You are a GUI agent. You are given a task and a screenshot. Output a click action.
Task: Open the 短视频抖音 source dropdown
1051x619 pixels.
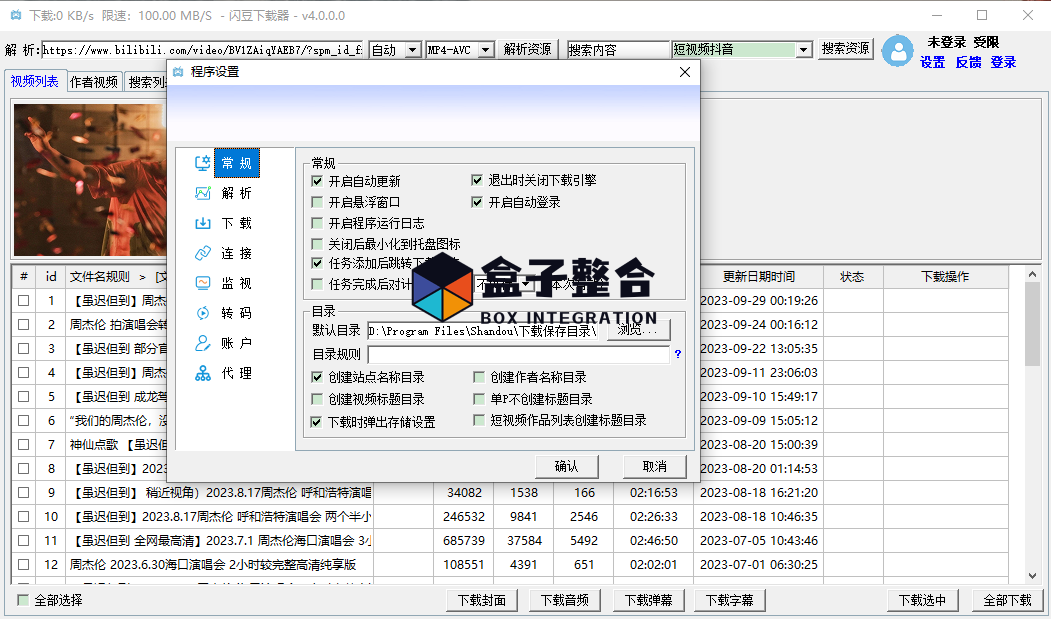pyautogui.click(x=804, y=50)
